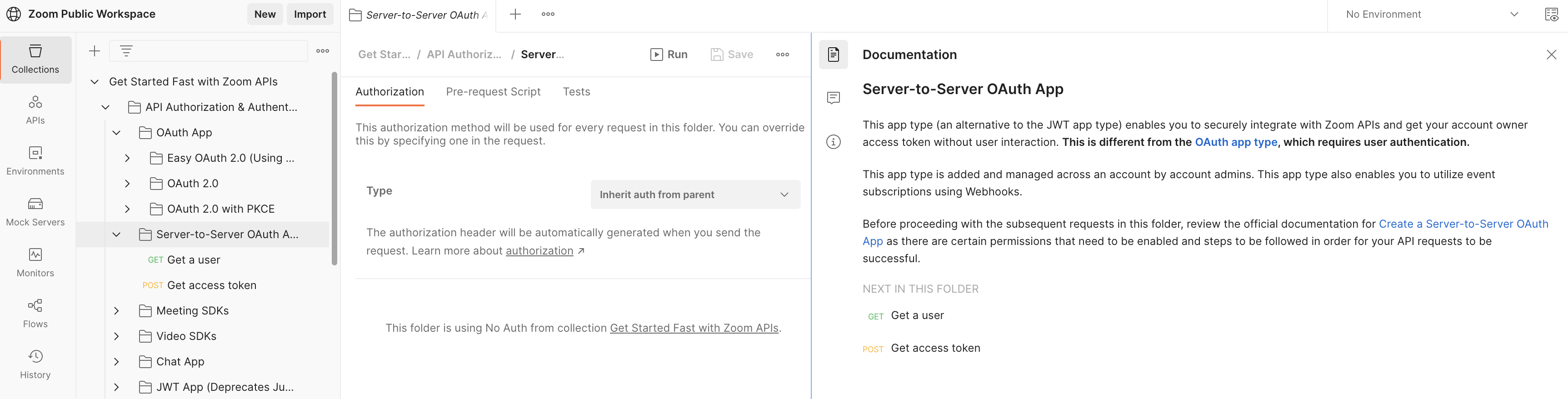The width and height of the screenshot is (1568, 399).
Task: Open the auth Type dropdown
Action: tap(695, 195)
